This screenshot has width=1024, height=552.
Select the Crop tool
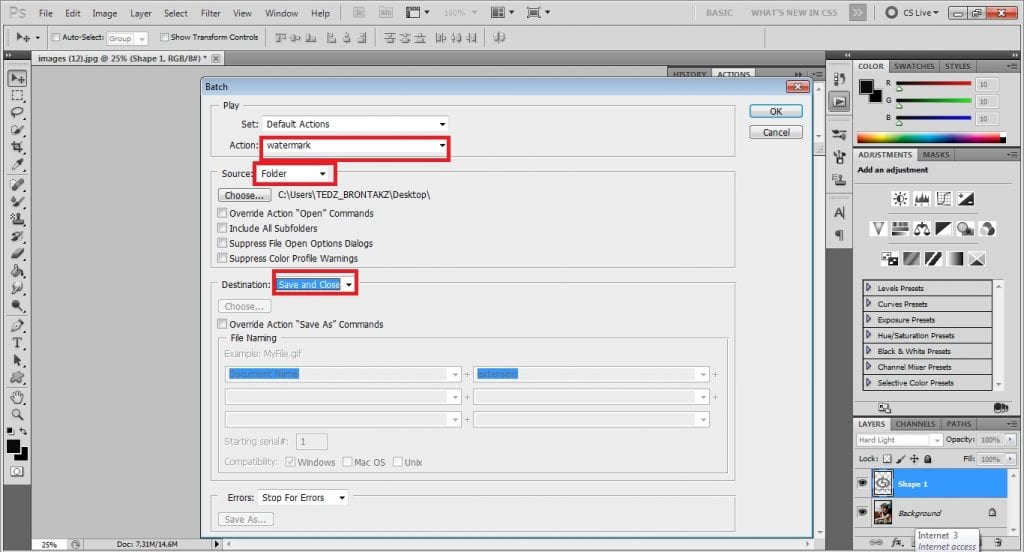(18, 147)
